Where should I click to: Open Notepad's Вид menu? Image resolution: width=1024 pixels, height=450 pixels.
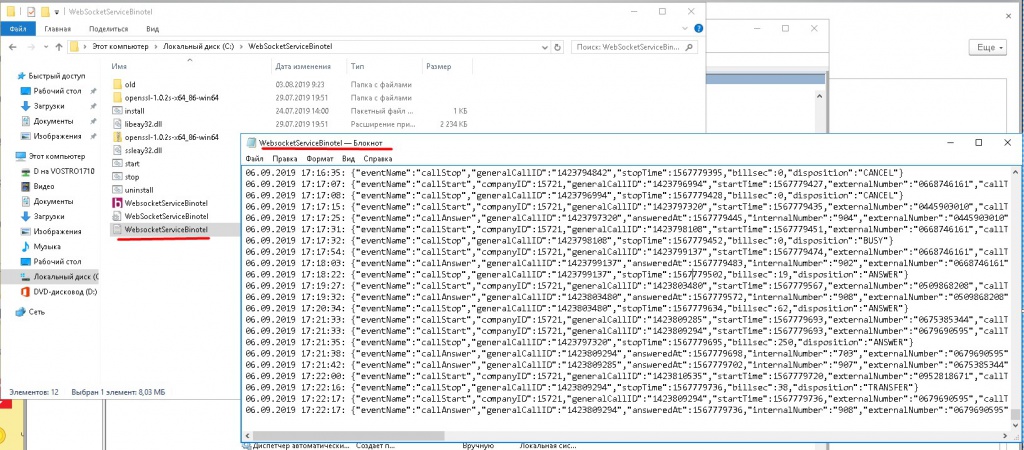pyautogui.click(x=348, y=158)
